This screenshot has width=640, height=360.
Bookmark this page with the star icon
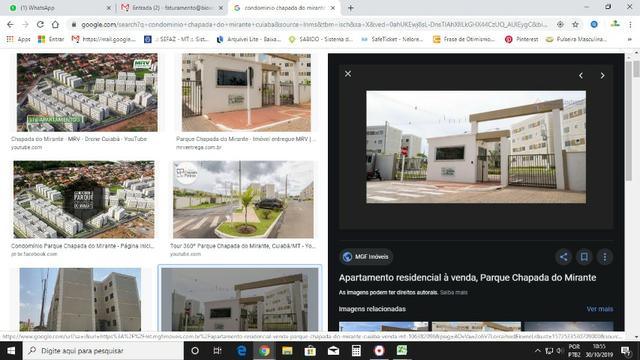pyautogui.click(x=576, y=24)
